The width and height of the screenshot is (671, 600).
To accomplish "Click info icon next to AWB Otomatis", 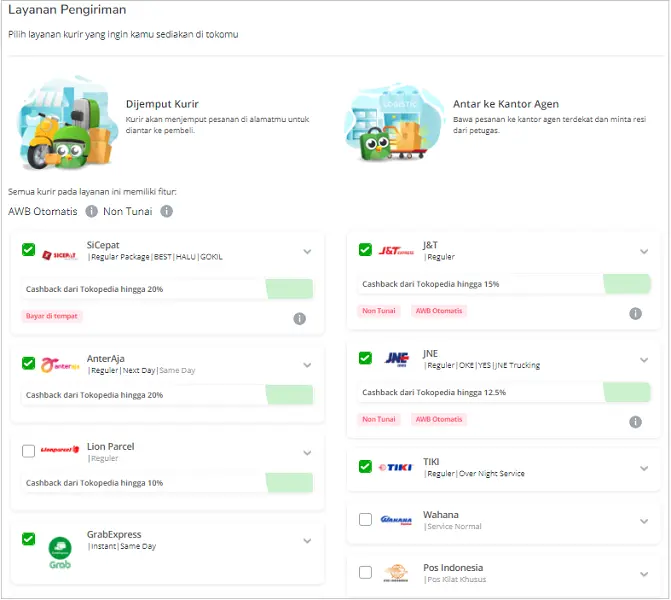I will (91, 211).
